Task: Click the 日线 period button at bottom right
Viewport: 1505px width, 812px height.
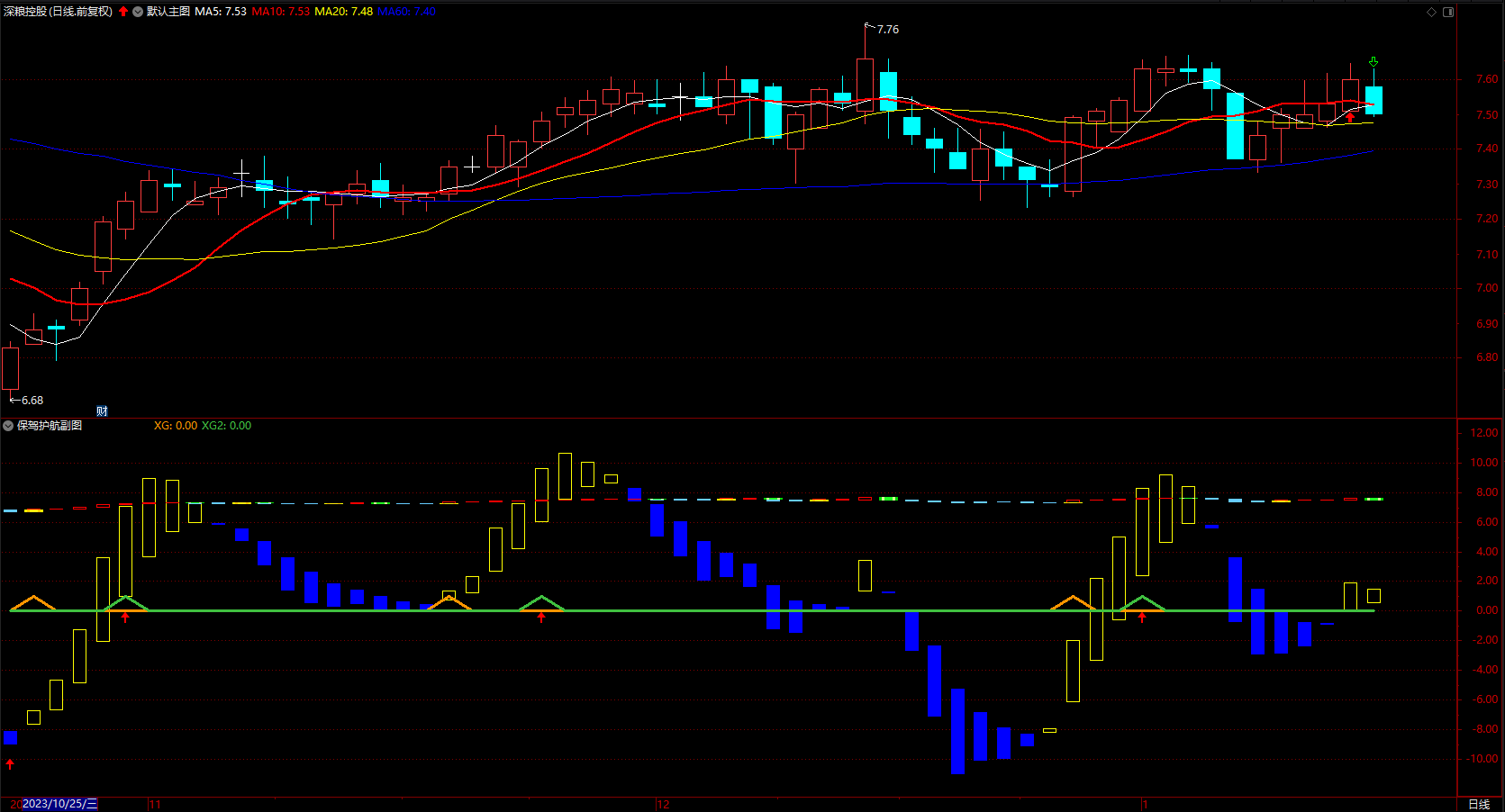Action: pos(1479,804)
